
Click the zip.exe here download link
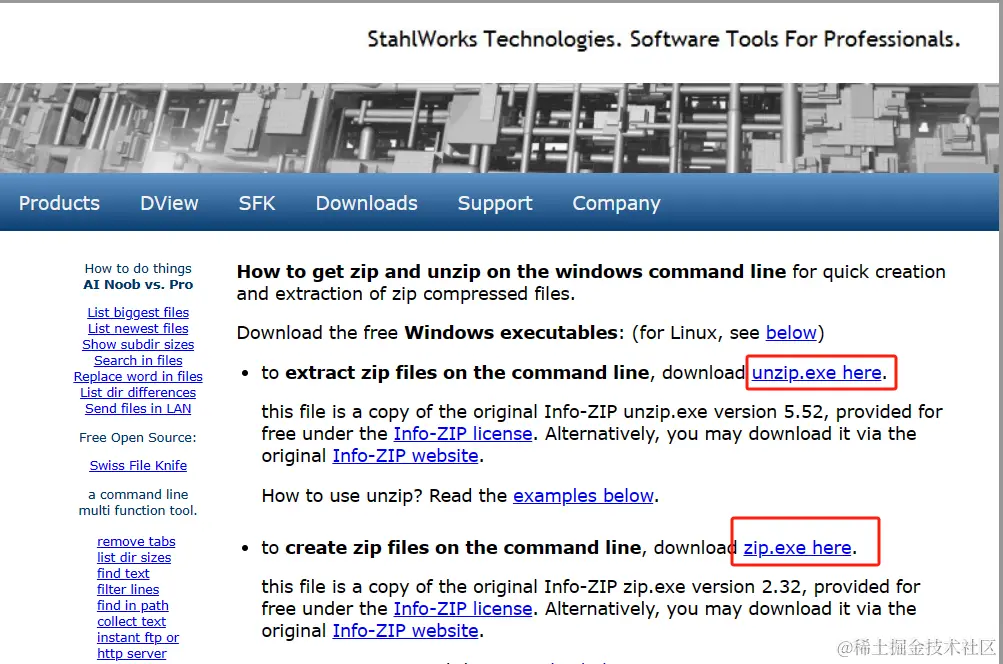point(797,548)
